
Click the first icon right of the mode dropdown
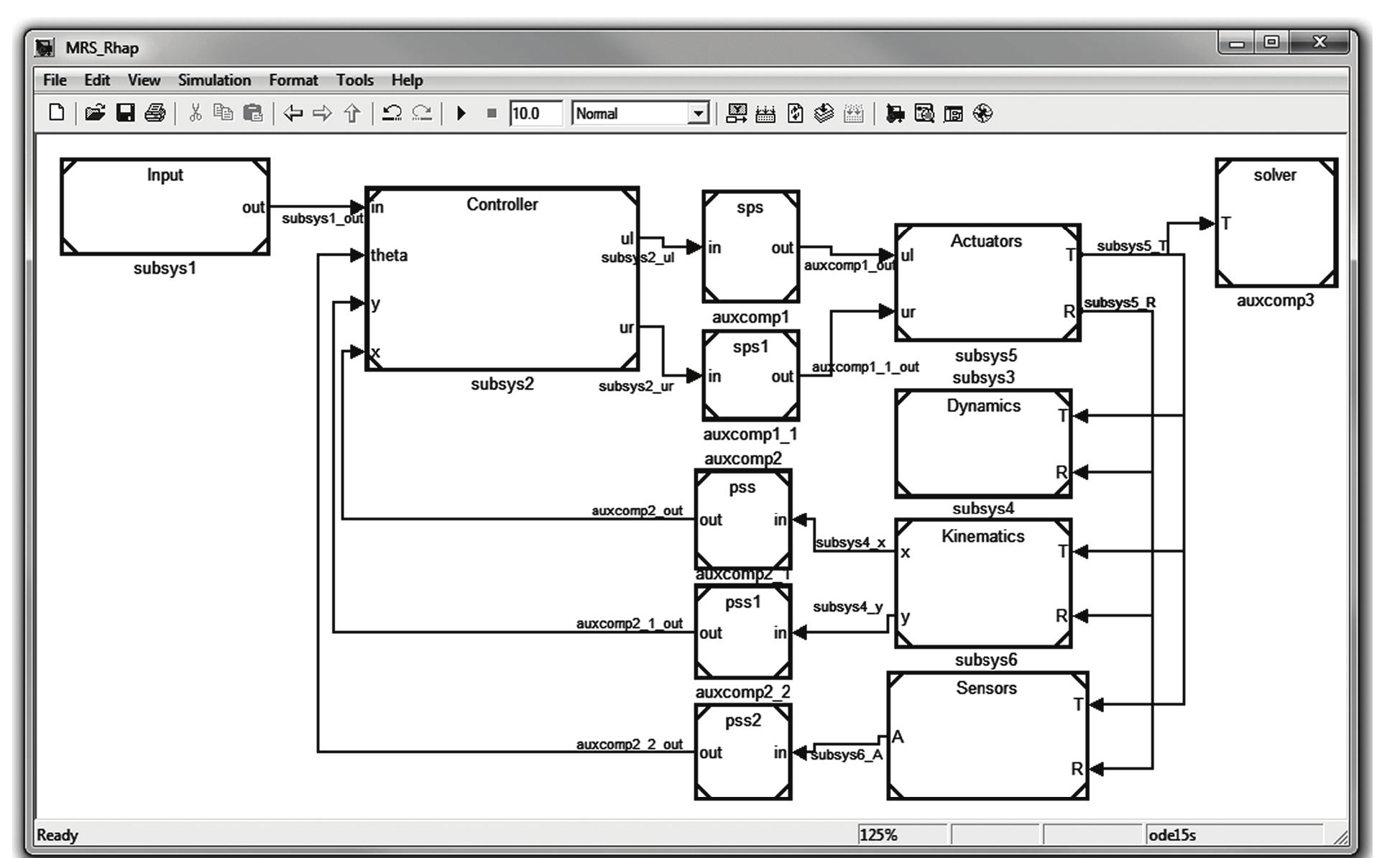click(x=737, y=113)
